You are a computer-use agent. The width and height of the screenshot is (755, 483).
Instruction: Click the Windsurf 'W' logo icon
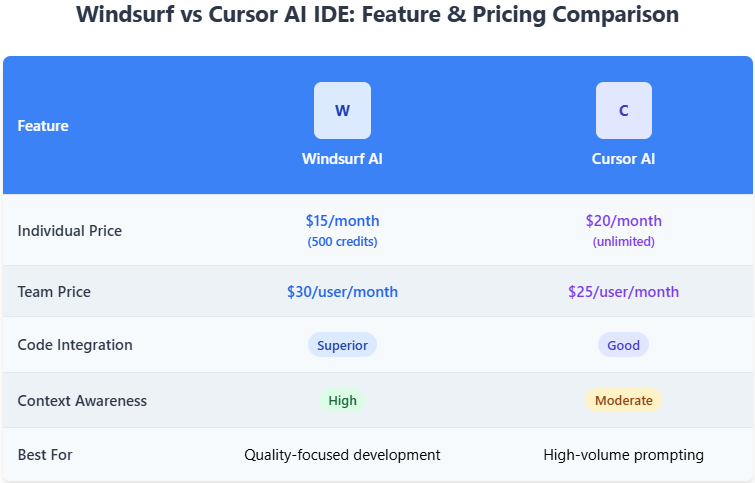(x=342, y=110)
